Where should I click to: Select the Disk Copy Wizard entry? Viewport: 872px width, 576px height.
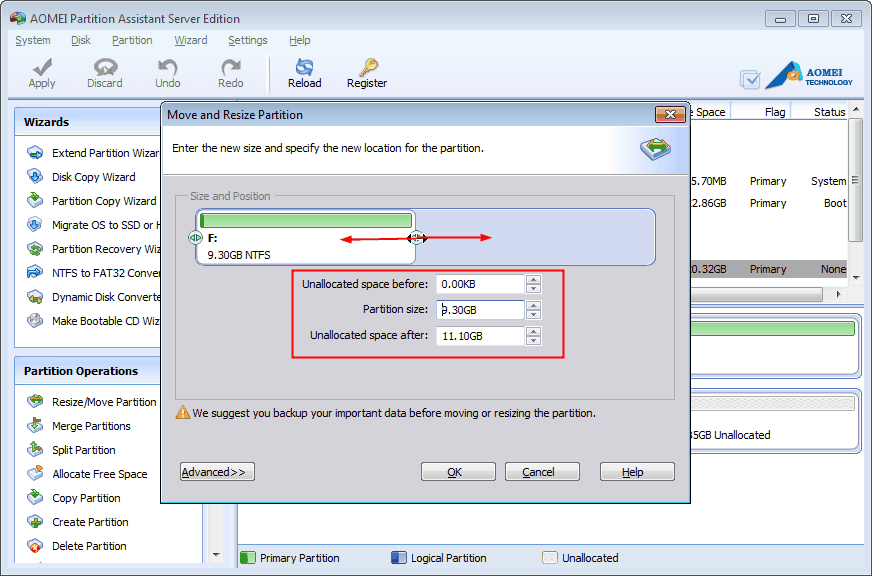tap(93, 177)
